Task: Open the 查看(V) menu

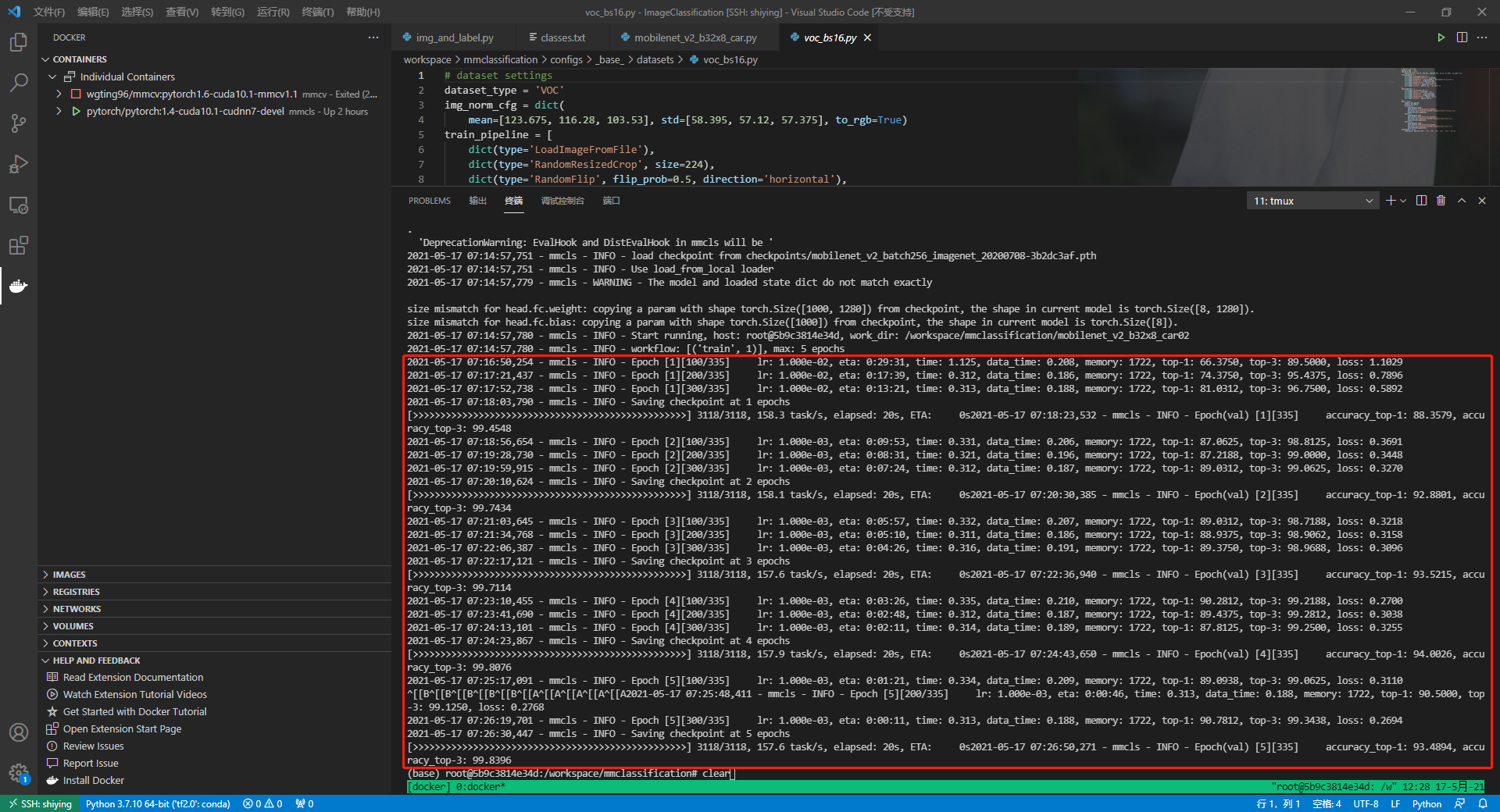Action: click(x=182, y=12)
